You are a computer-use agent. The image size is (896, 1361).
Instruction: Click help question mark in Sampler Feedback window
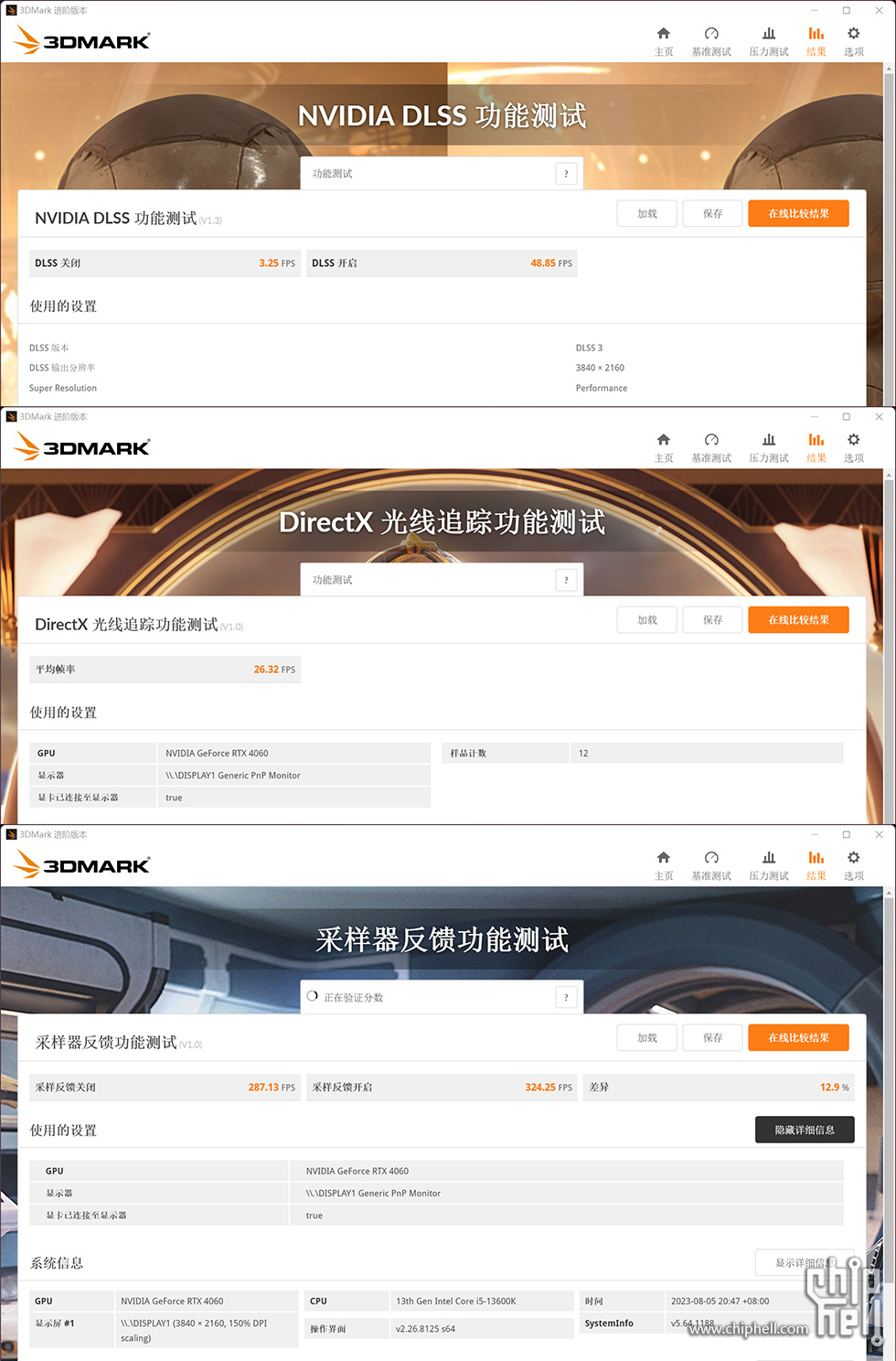[x=566, y=998]
